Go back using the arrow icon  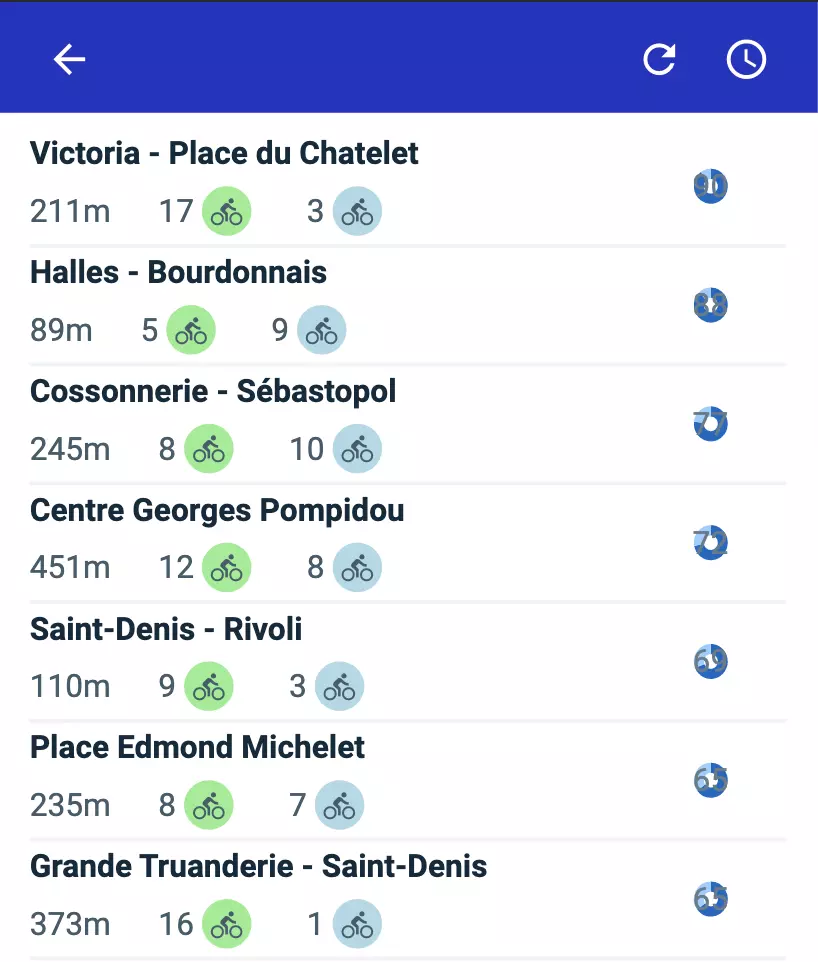69,60
